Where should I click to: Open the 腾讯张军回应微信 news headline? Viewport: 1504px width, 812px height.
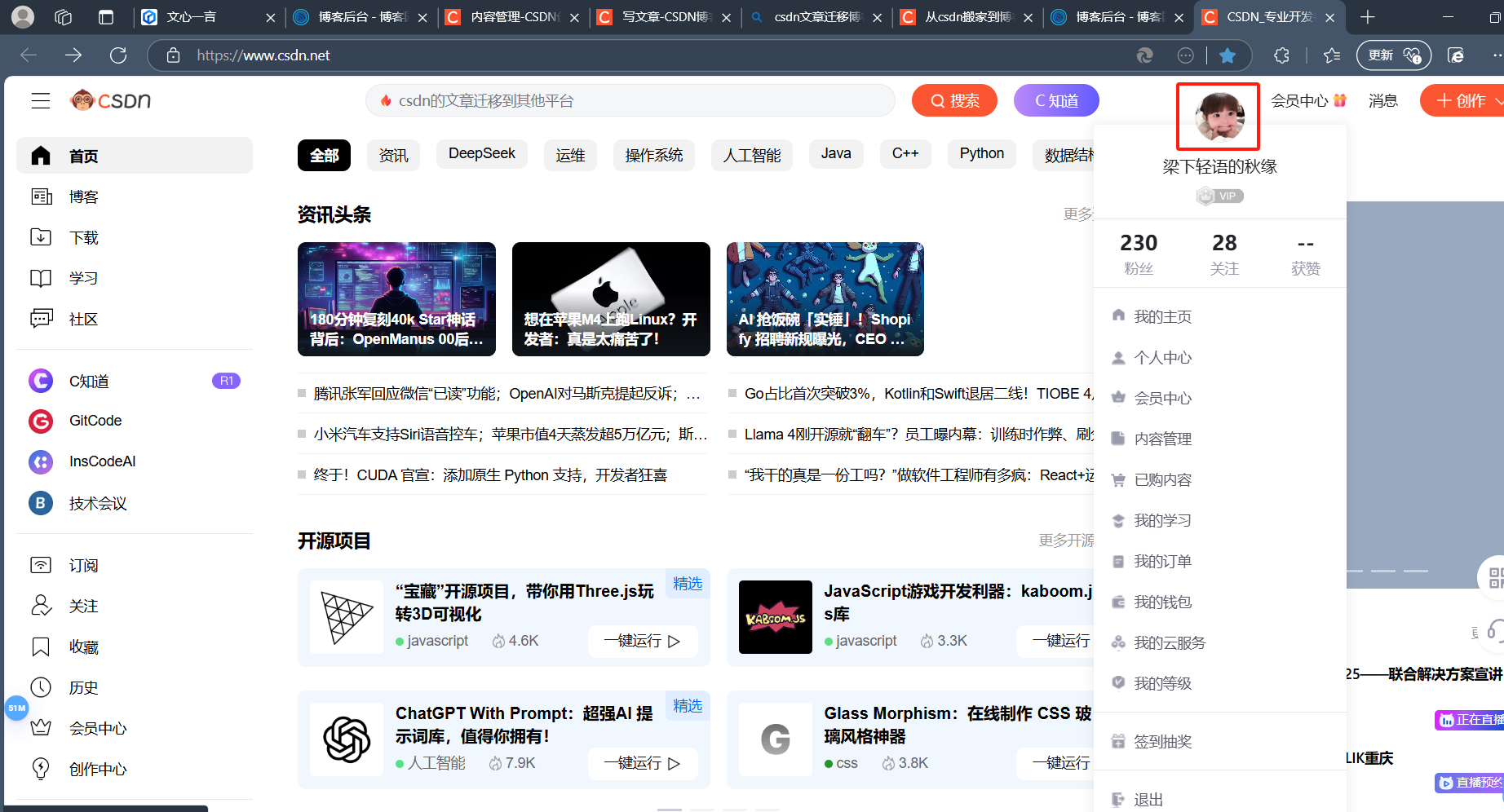506,394
